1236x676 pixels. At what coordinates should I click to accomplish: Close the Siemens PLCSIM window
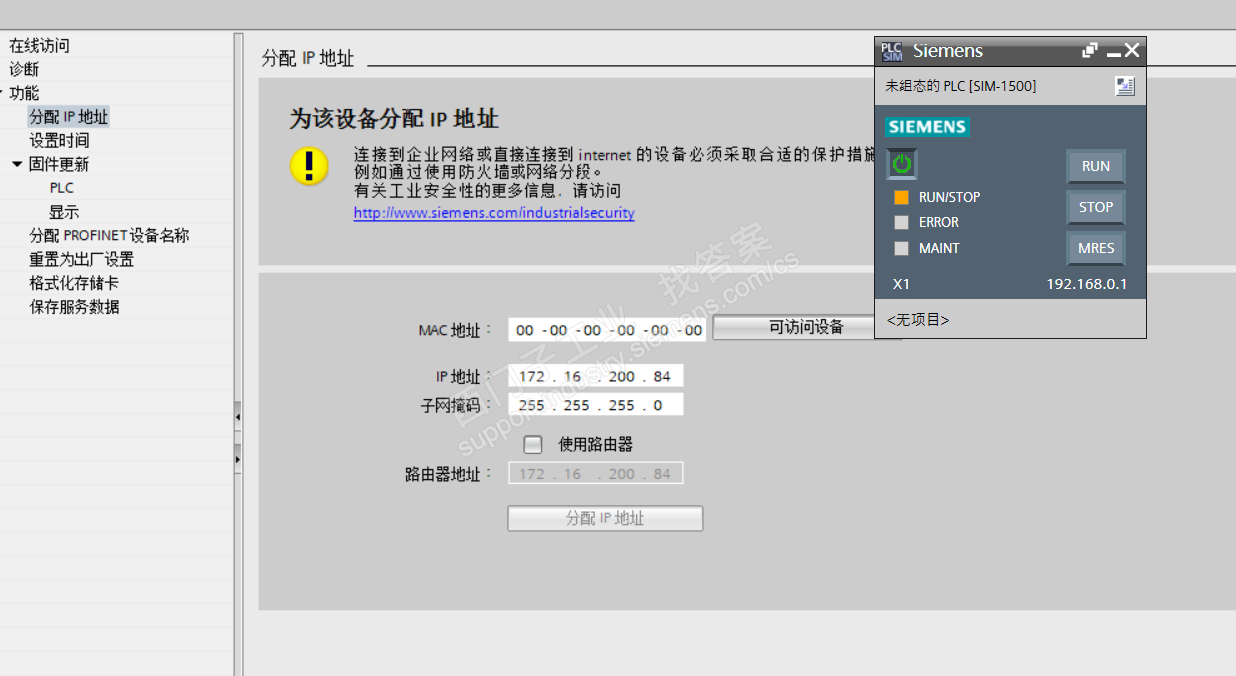pyautogui.click(x=1132, y=50)
